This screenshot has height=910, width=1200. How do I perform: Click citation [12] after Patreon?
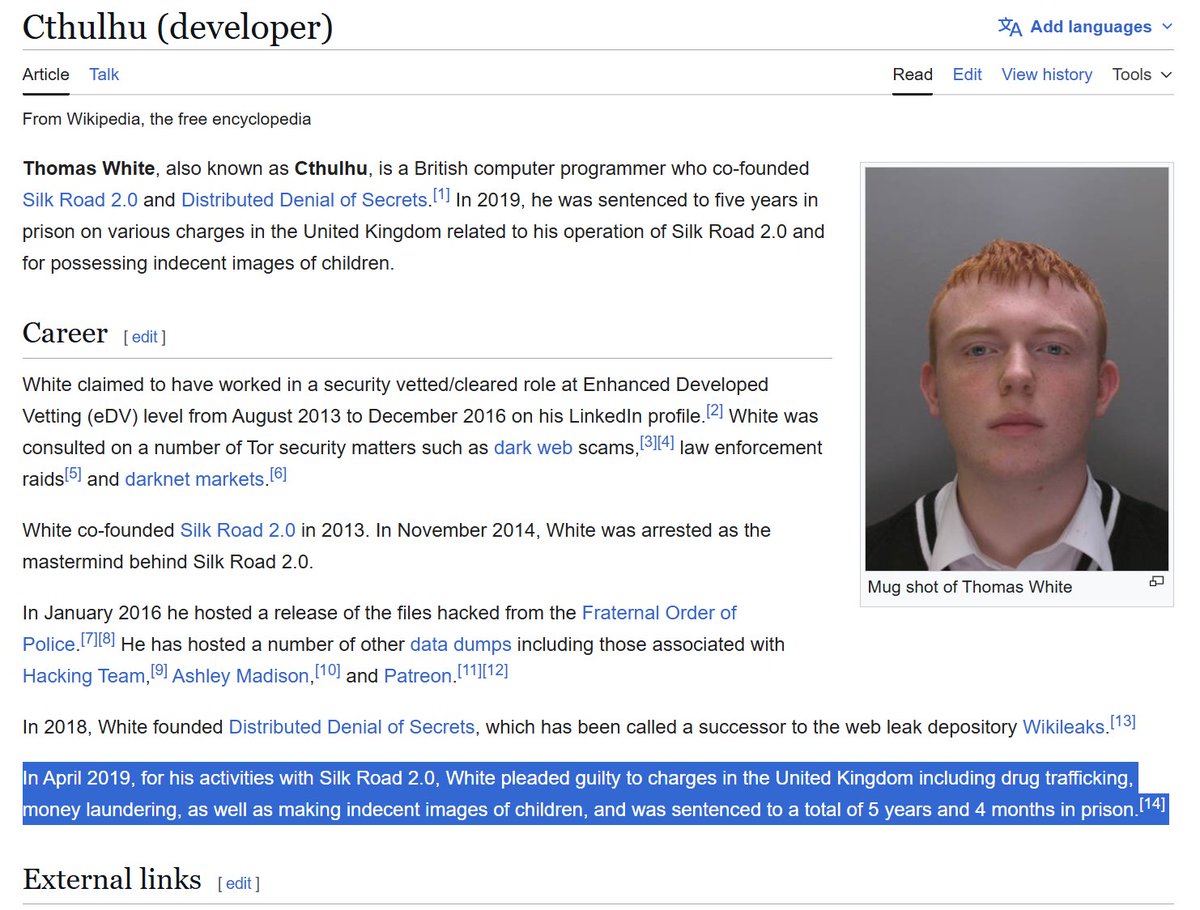(495, 671)
